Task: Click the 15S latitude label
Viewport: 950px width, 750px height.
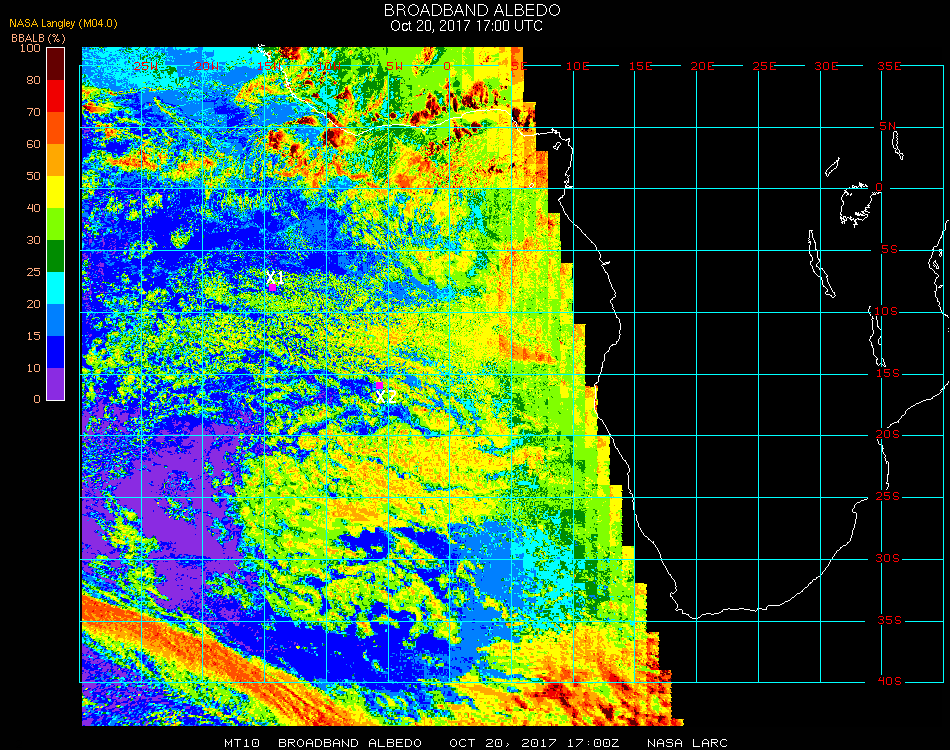Action: 888,373
